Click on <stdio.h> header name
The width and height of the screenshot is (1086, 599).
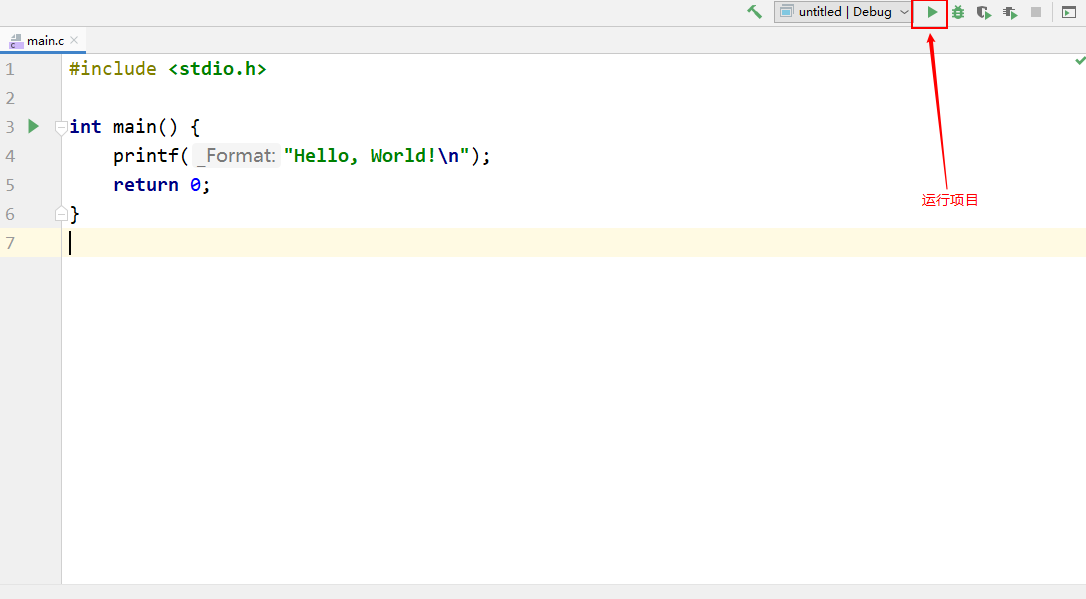(x=217, y=69)
